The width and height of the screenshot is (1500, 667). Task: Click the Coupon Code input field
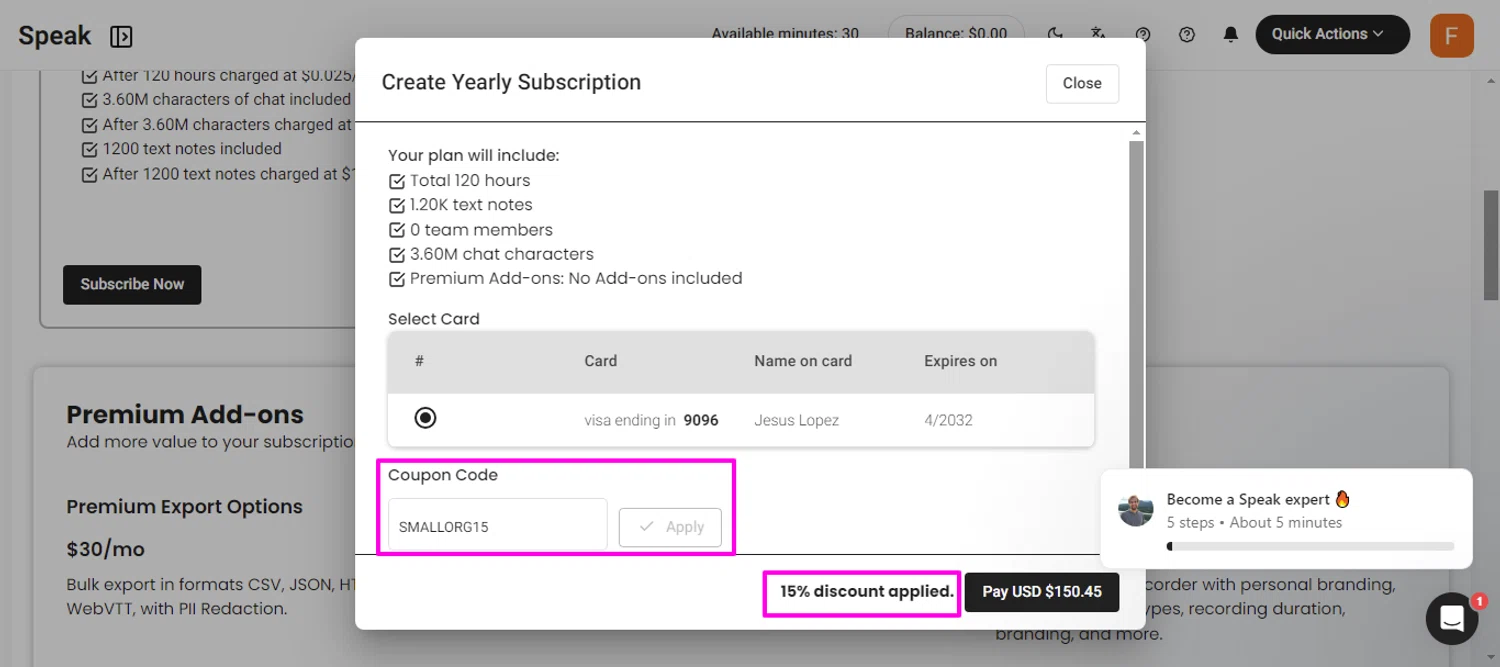coord(497,525)
